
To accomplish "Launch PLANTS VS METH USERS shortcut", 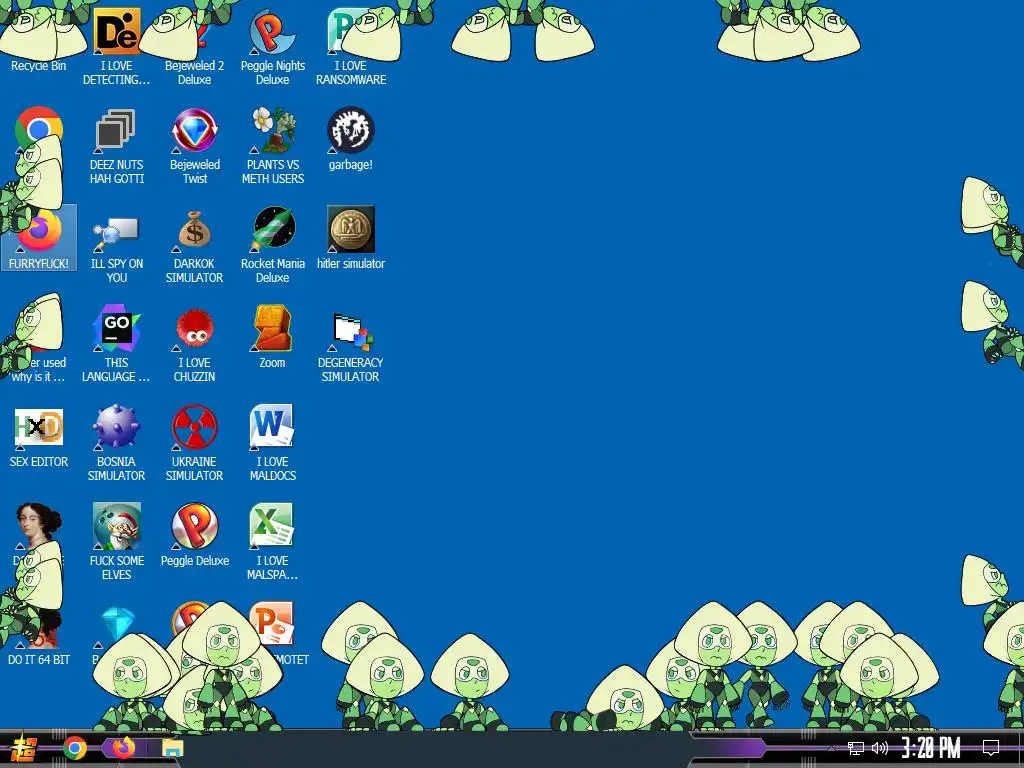I will pos(272,146).
